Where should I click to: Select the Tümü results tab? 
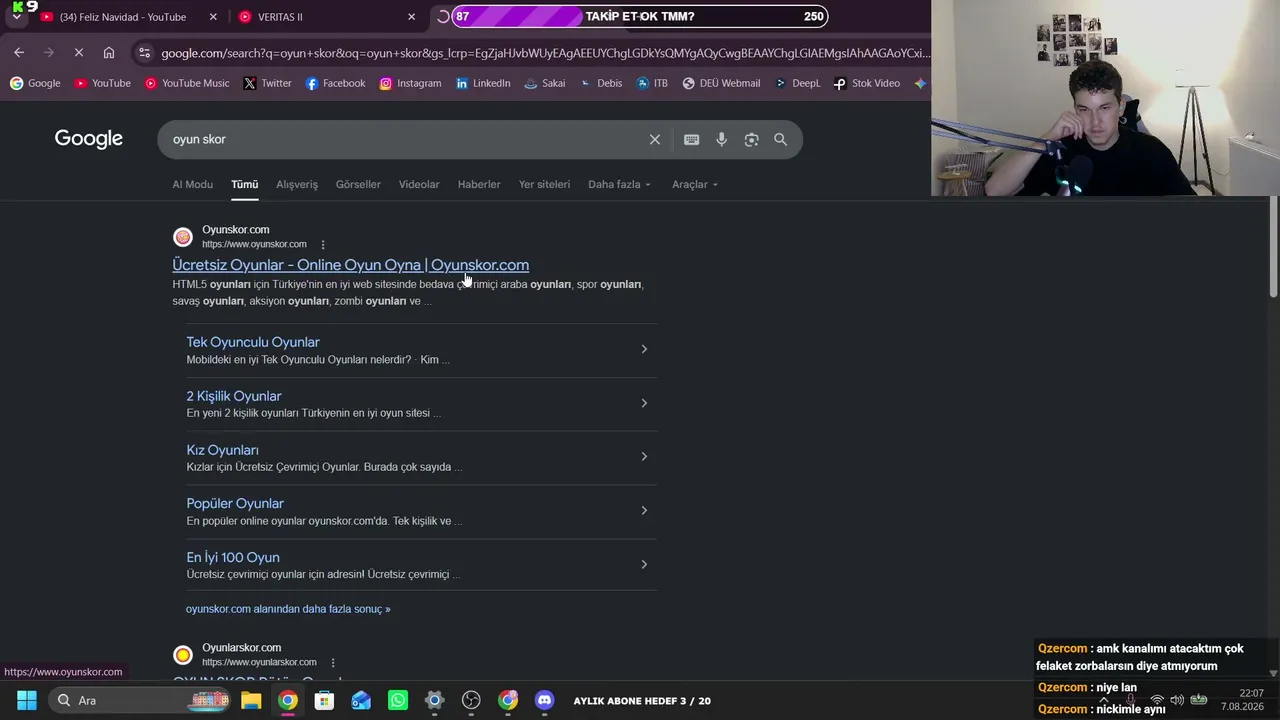point(244,185)
